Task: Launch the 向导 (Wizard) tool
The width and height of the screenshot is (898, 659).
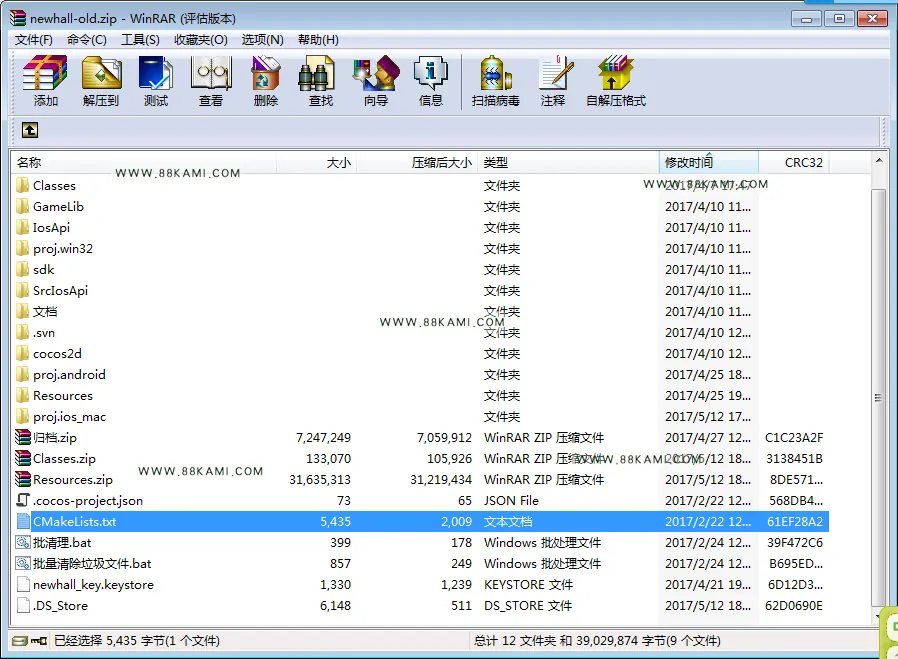Action: coord(376,81)
